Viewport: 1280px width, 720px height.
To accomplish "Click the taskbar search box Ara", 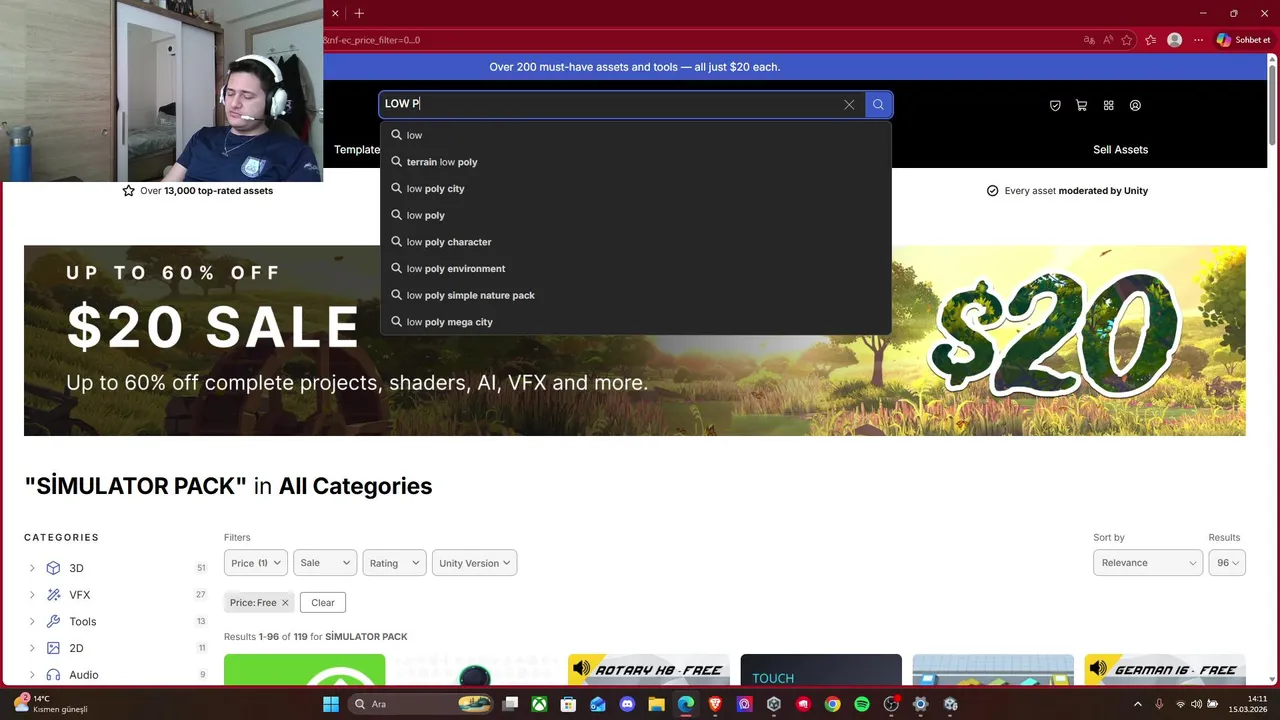I will click(x=420, y=704).
